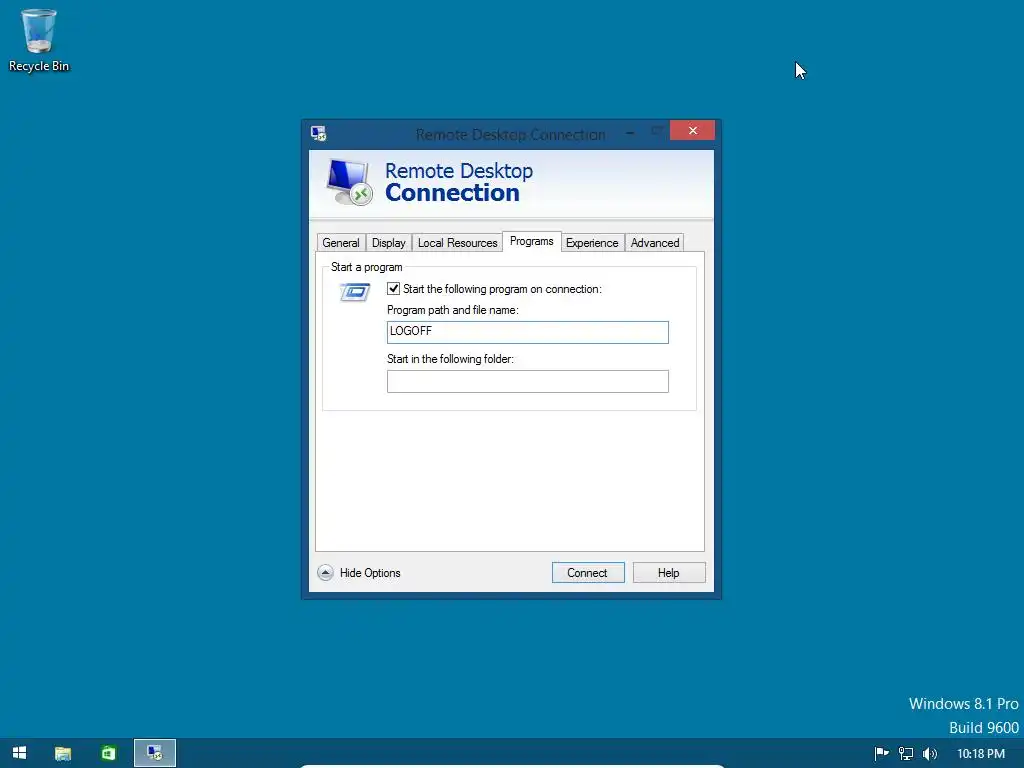Open File Explorer from the taskbar

(63, 753)
